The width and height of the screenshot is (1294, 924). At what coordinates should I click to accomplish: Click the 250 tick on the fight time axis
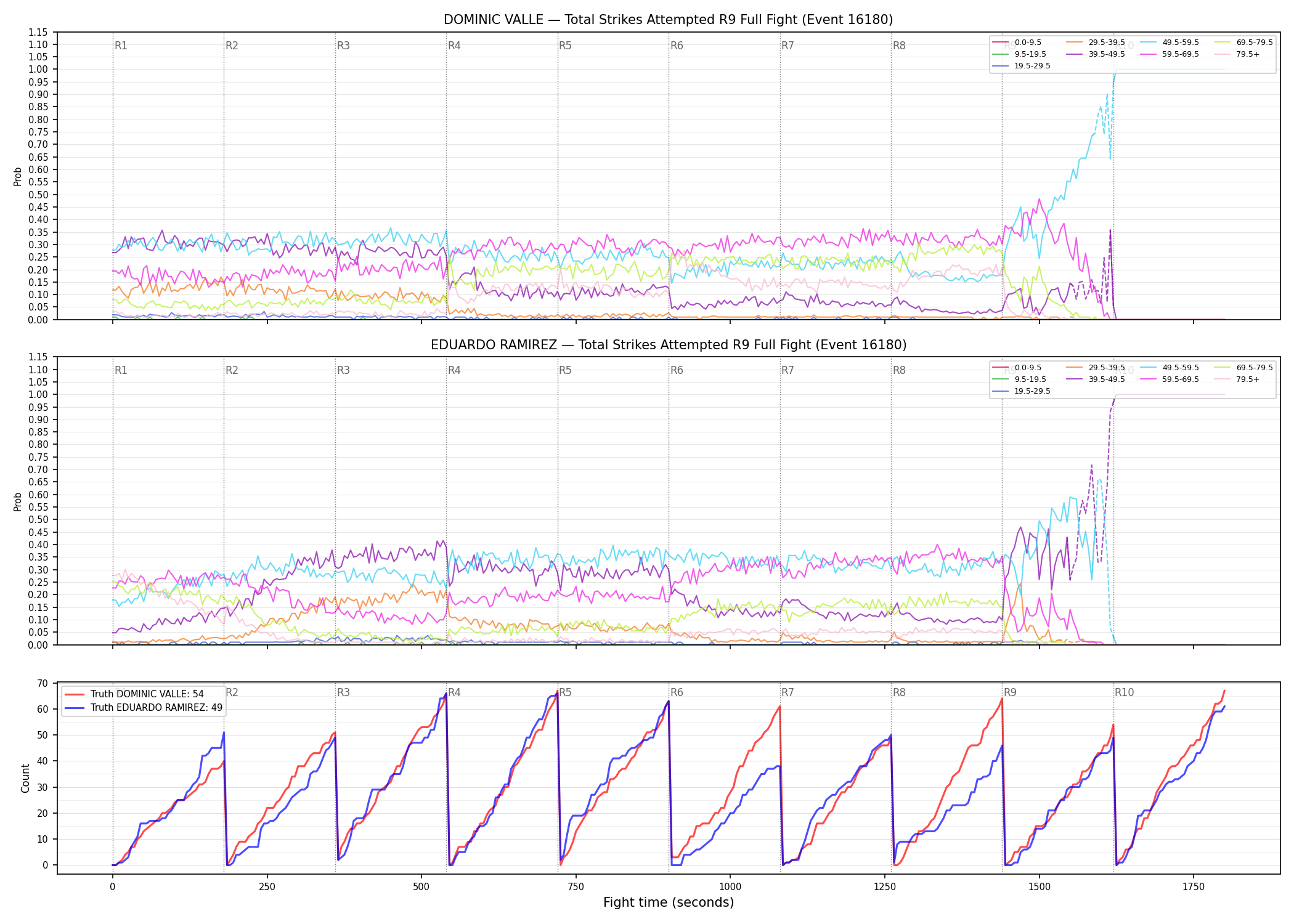[x=267, y=887]
